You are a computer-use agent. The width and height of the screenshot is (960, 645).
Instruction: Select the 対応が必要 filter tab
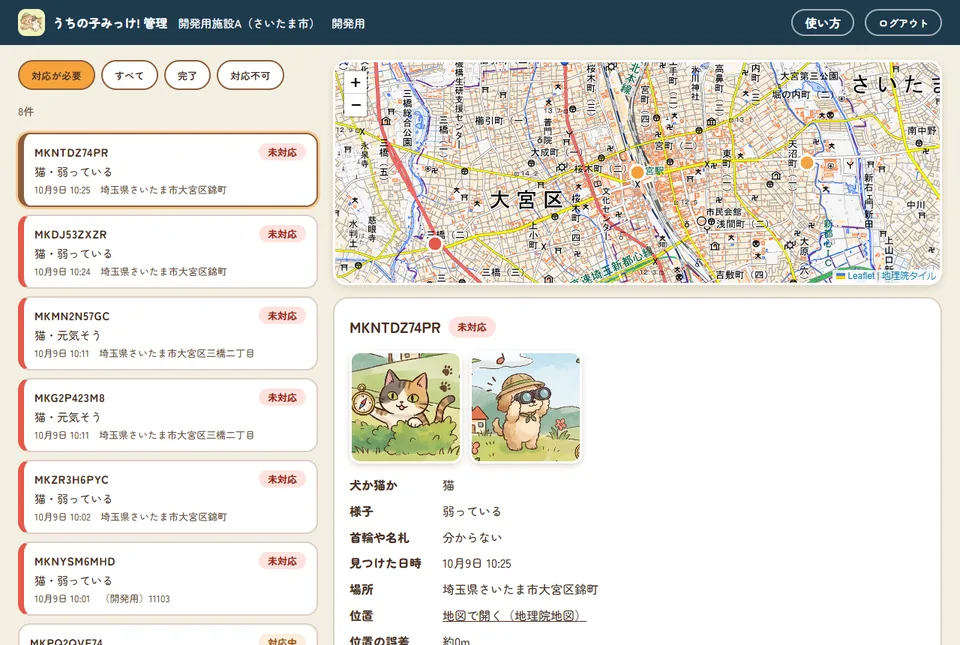(x=56, y=75)
